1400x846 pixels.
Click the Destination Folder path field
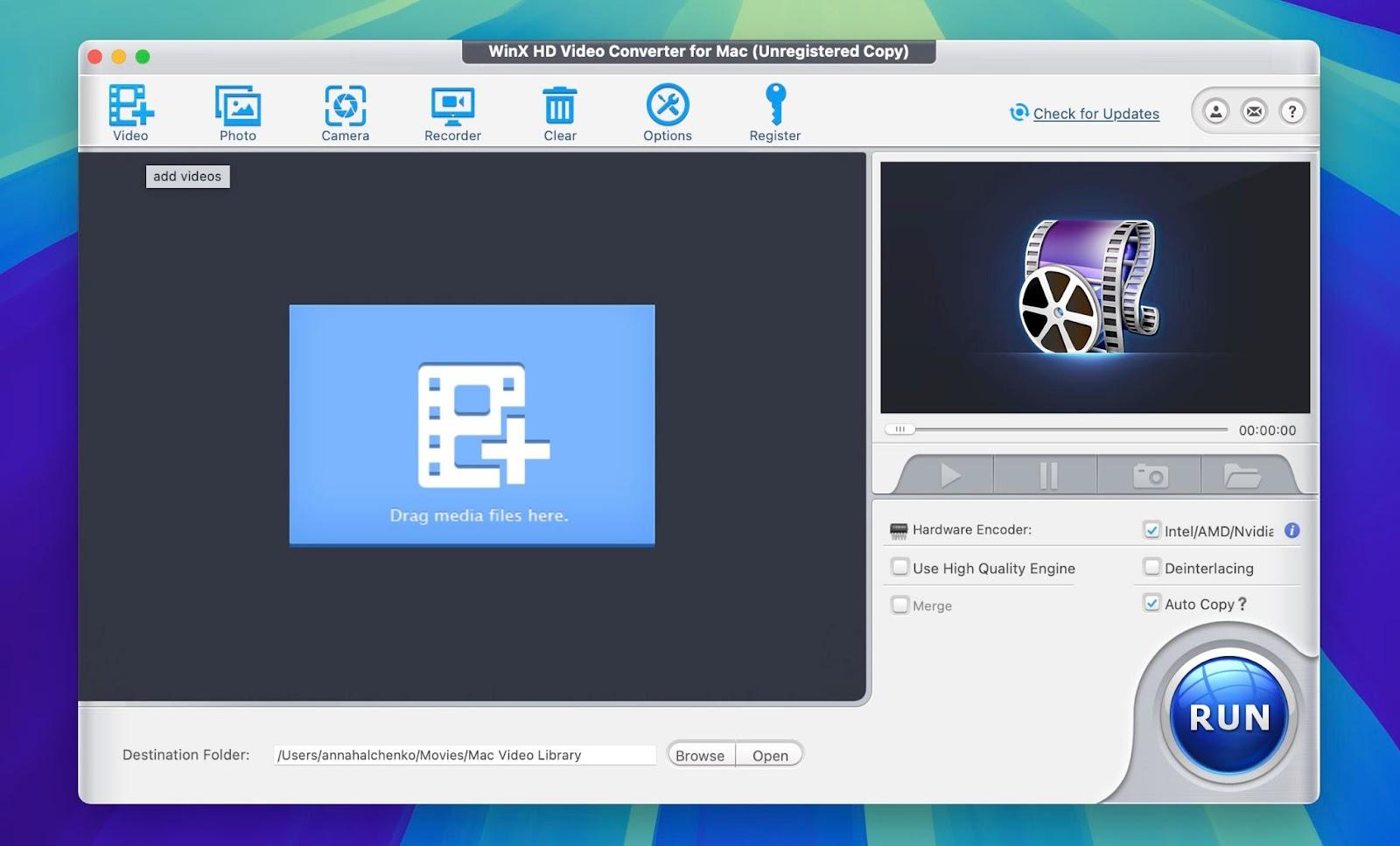[465, 755]
